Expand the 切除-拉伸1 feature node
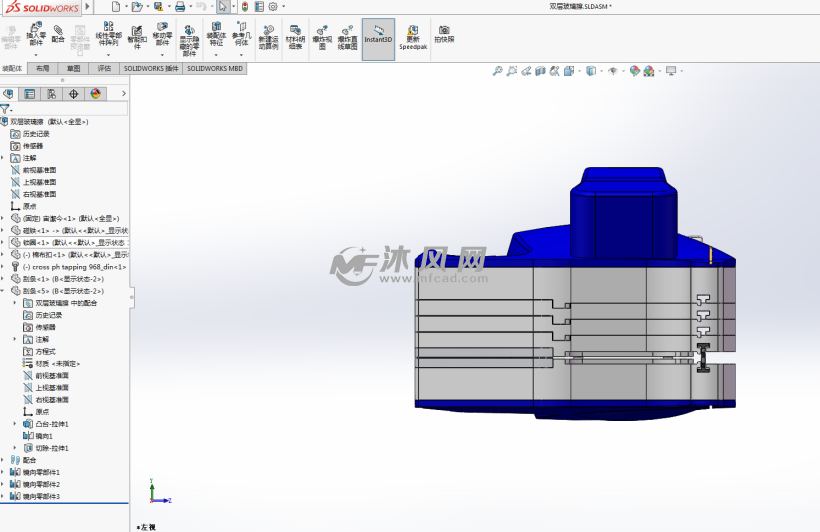 click(15, 448)
